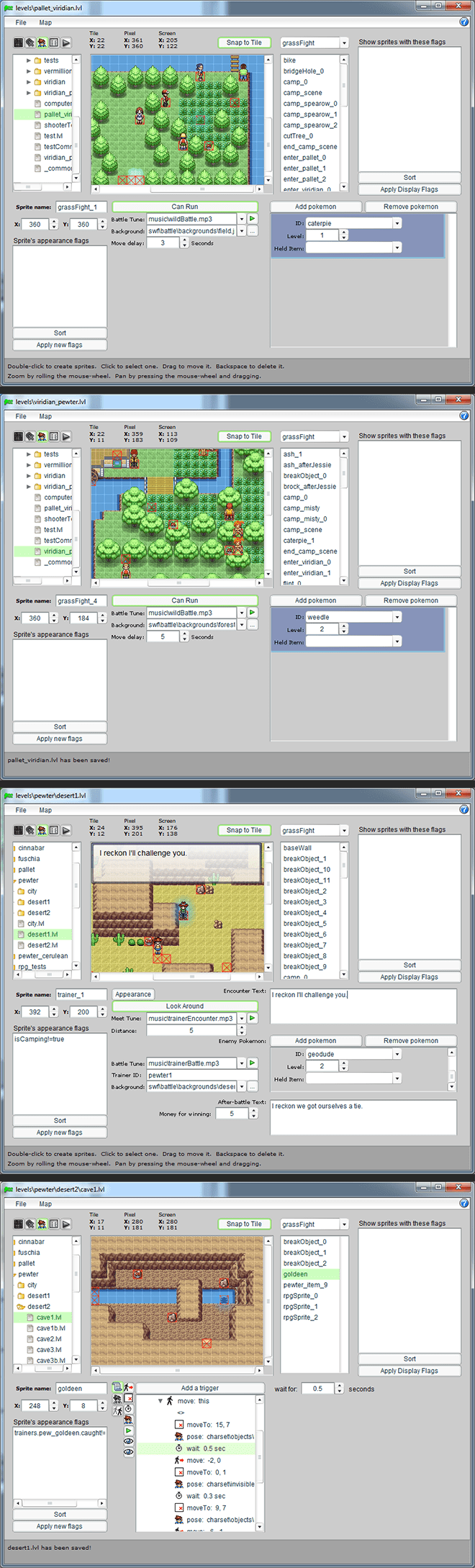475x1568 pixels.
Task: Collapse the 'move: this' trigger node
Action: (160, 1401)
